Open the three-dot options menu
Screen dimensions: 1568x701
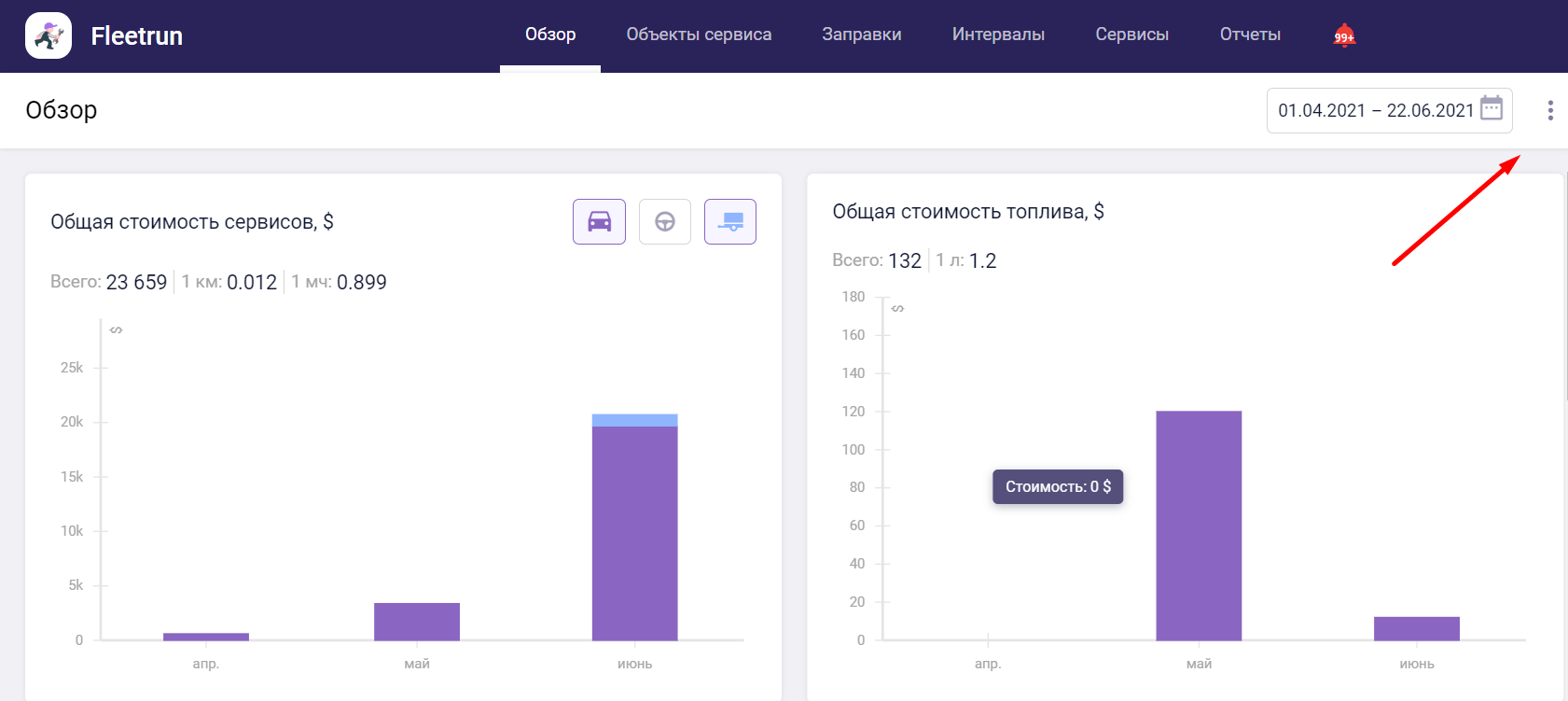(1549, 110)
